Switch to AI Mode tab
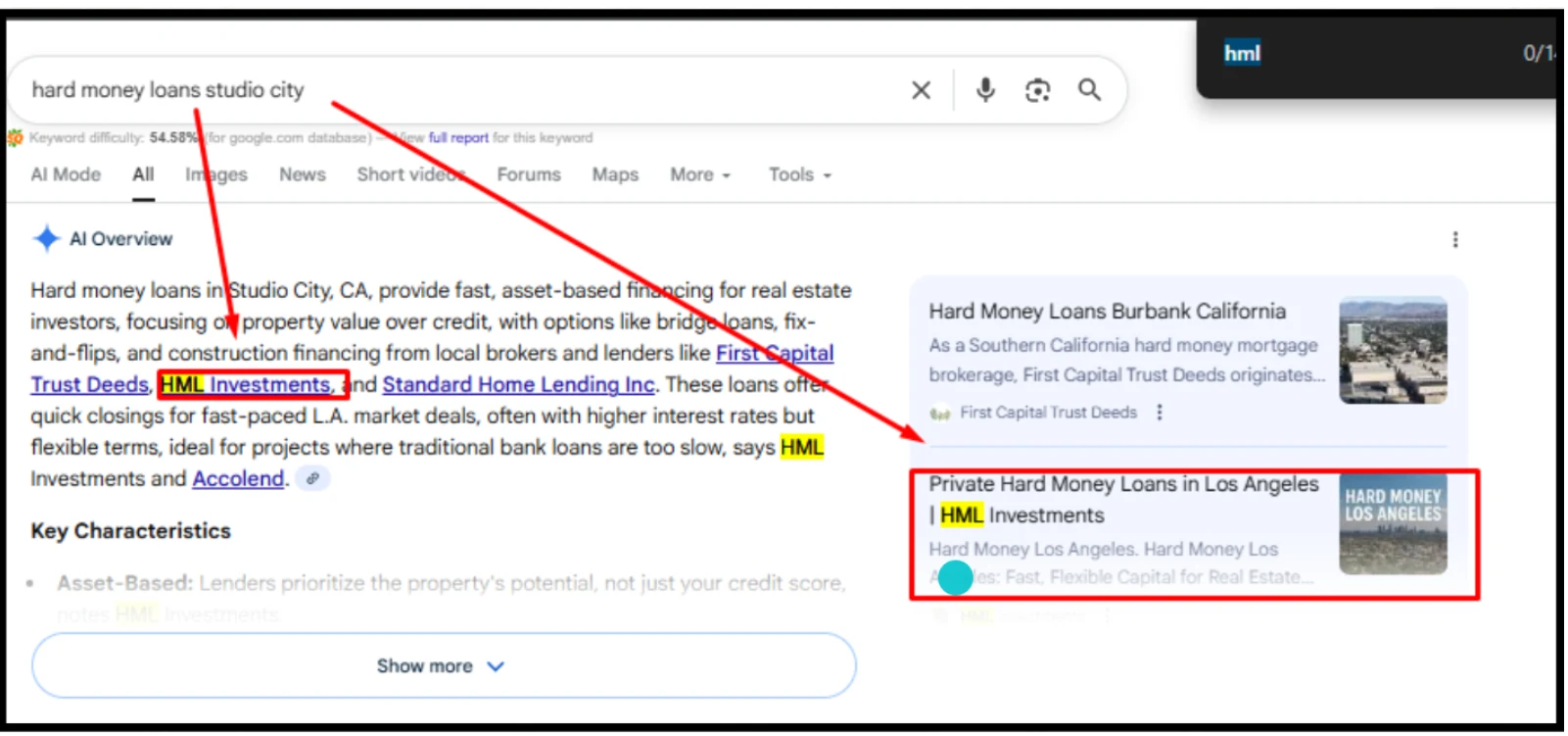 click(66, 174)
